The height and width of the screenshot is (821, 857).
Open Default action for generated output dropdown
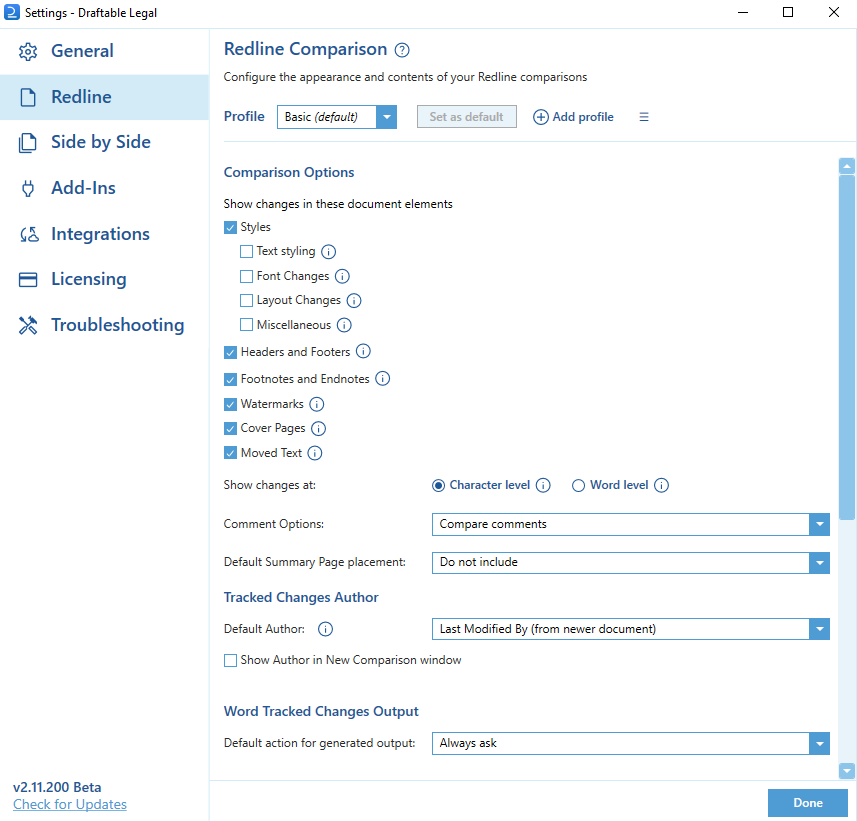pos(631,743)
